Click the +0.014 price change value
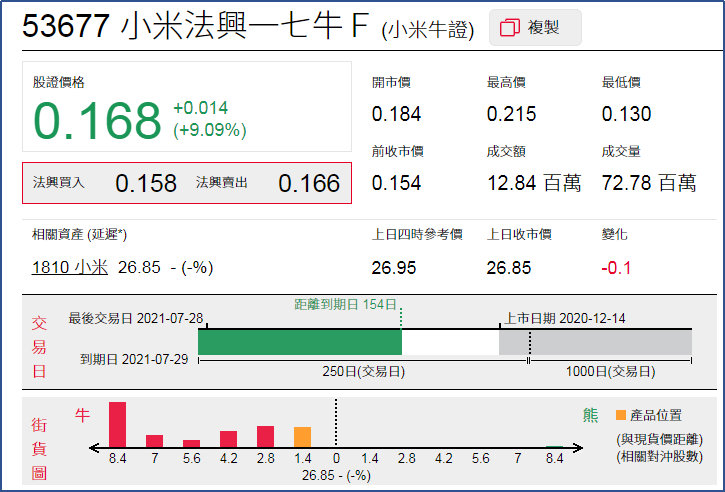Viewport: 725px width, 492px height. click(x=200, y=108)
